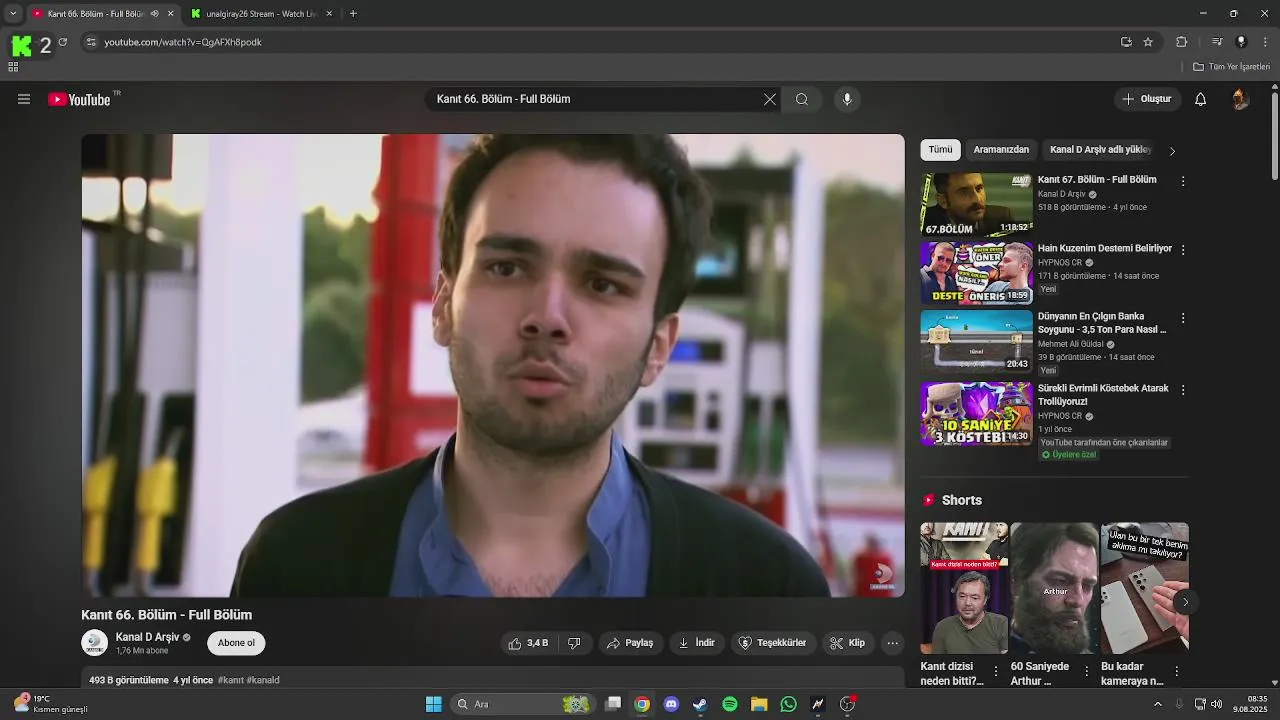The width and height of the screenshot is (1280, 720).
Task: Open options for Kanıt 67. Bölüm video
Action: [x=1183, y=182]
